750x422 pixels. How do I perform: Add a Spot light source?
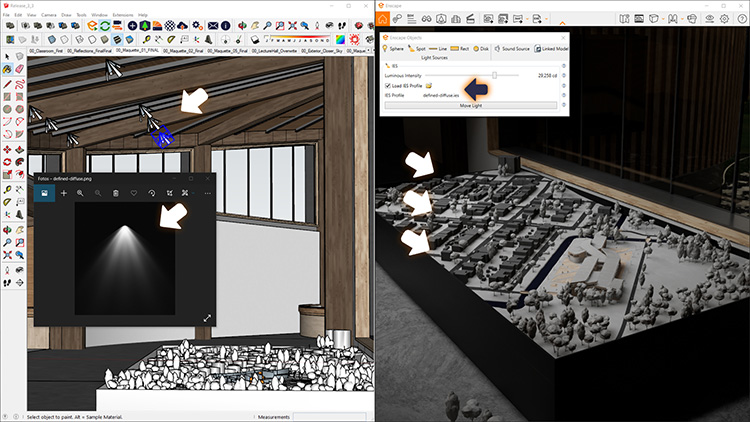(417, 48)
